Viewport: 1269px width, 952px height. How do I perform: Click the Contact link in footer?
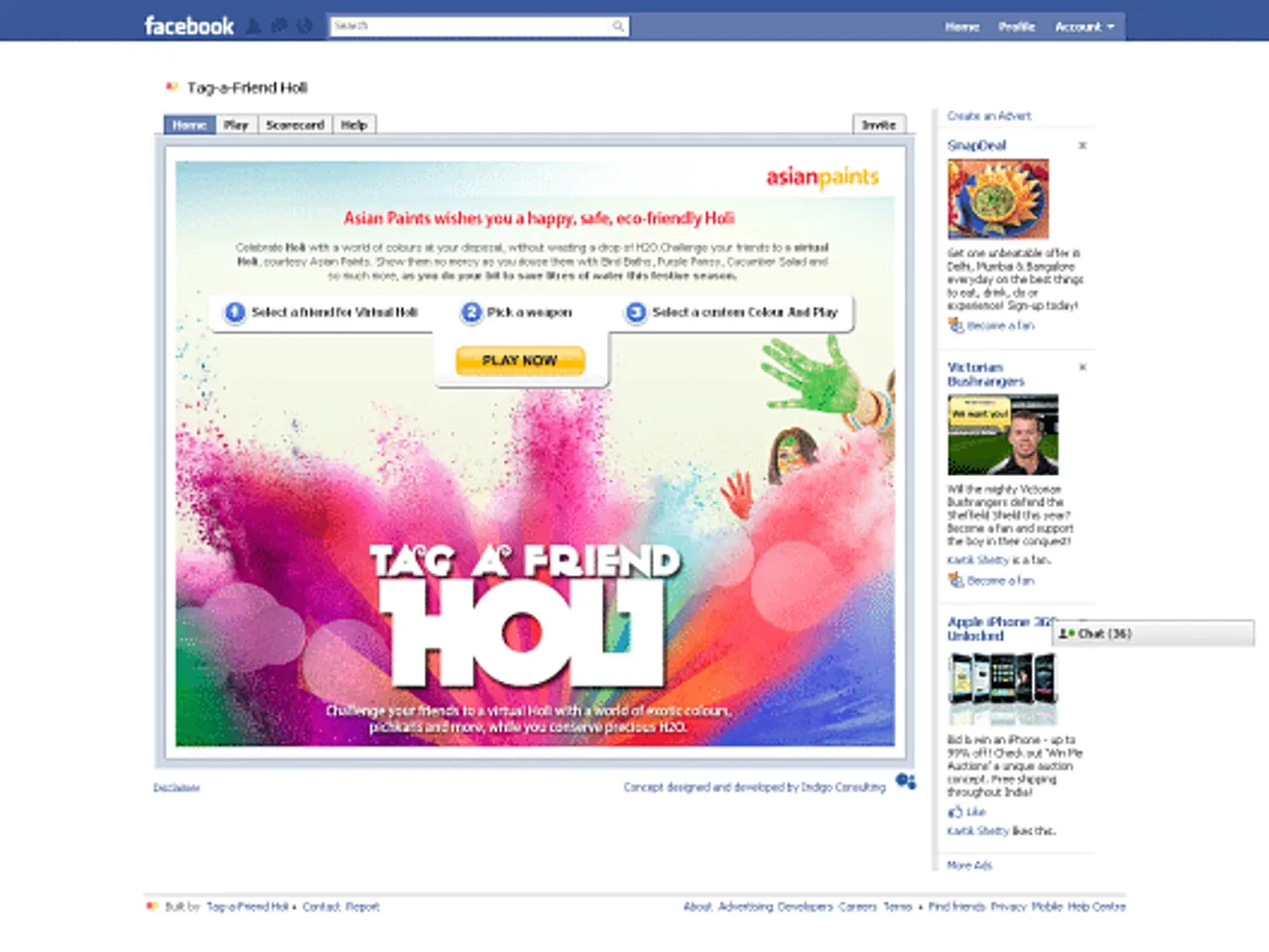[320, 906]
